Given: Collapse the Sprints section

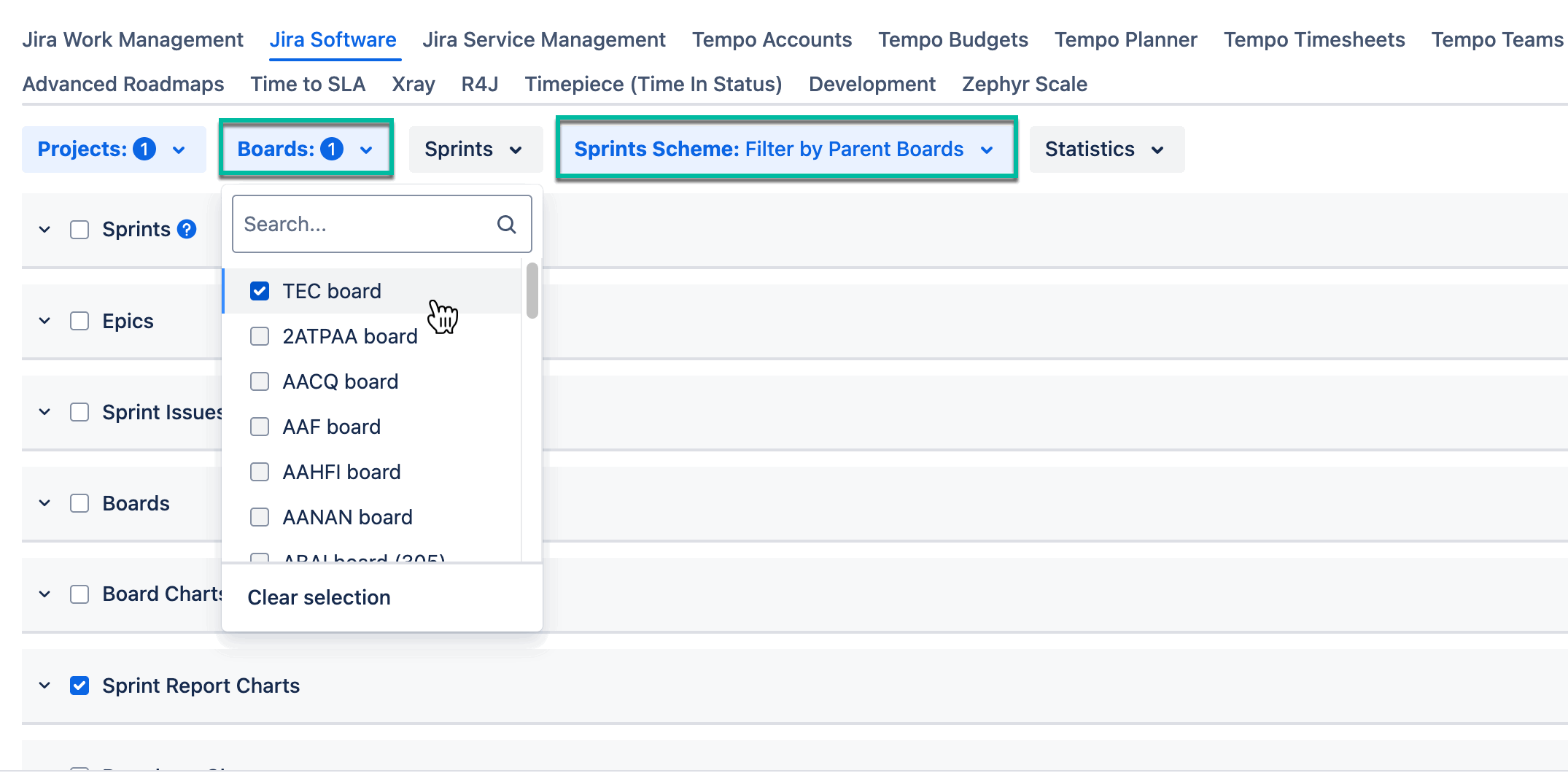Looking at the screenshot, I should point(44,228).
